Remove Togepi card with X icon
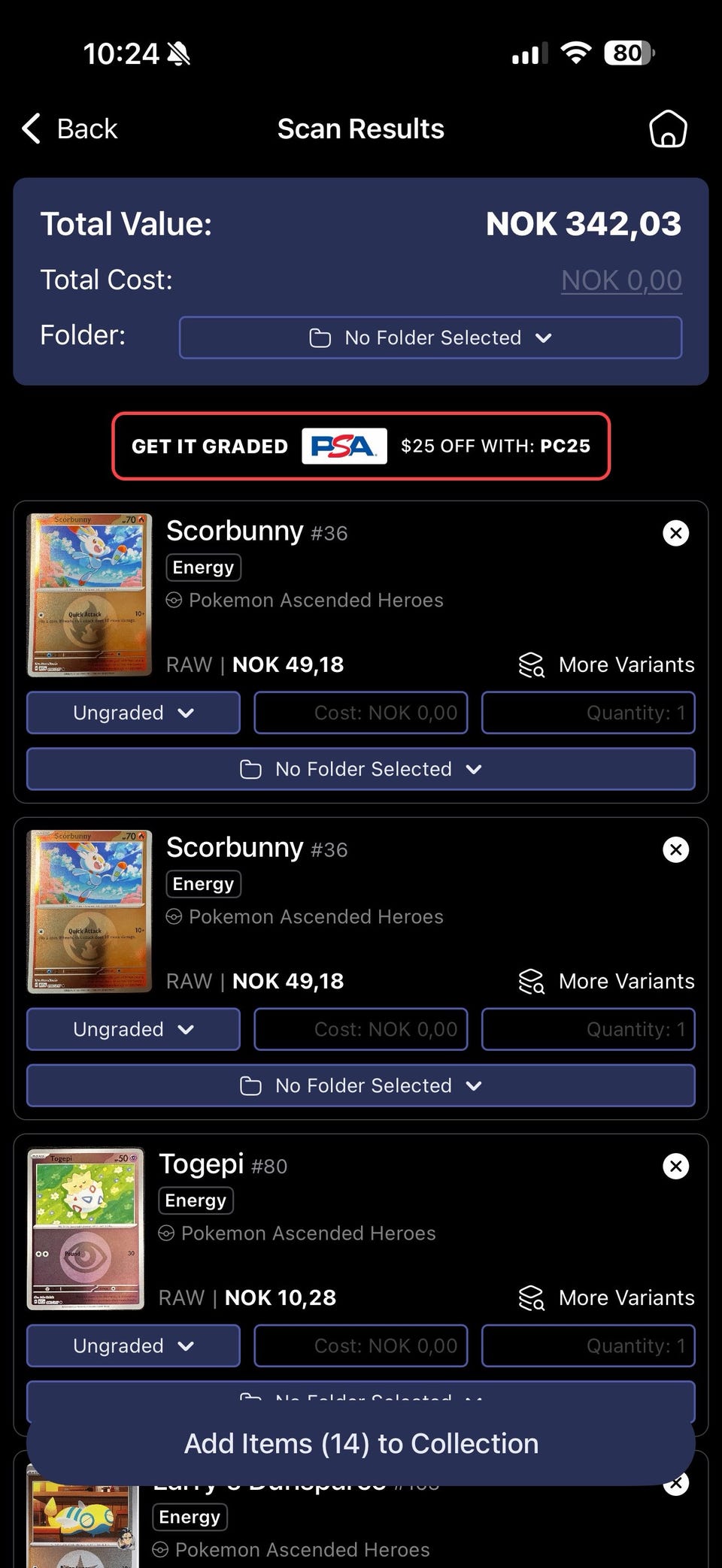The height and width of the screenshot is (1568, 722). click(675, 1166)
